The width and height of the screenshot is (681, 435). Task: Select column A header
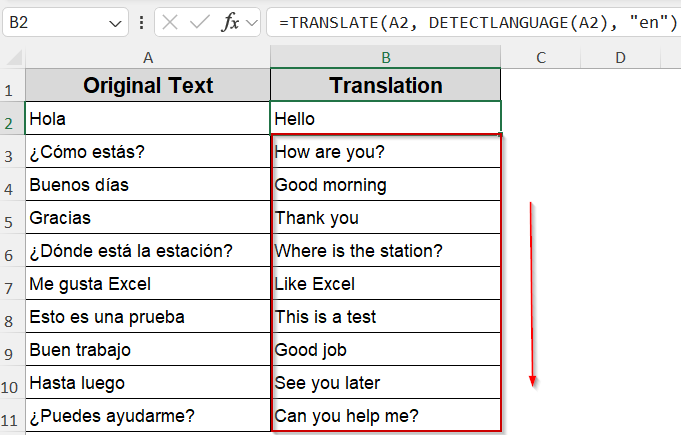(148, 57)
